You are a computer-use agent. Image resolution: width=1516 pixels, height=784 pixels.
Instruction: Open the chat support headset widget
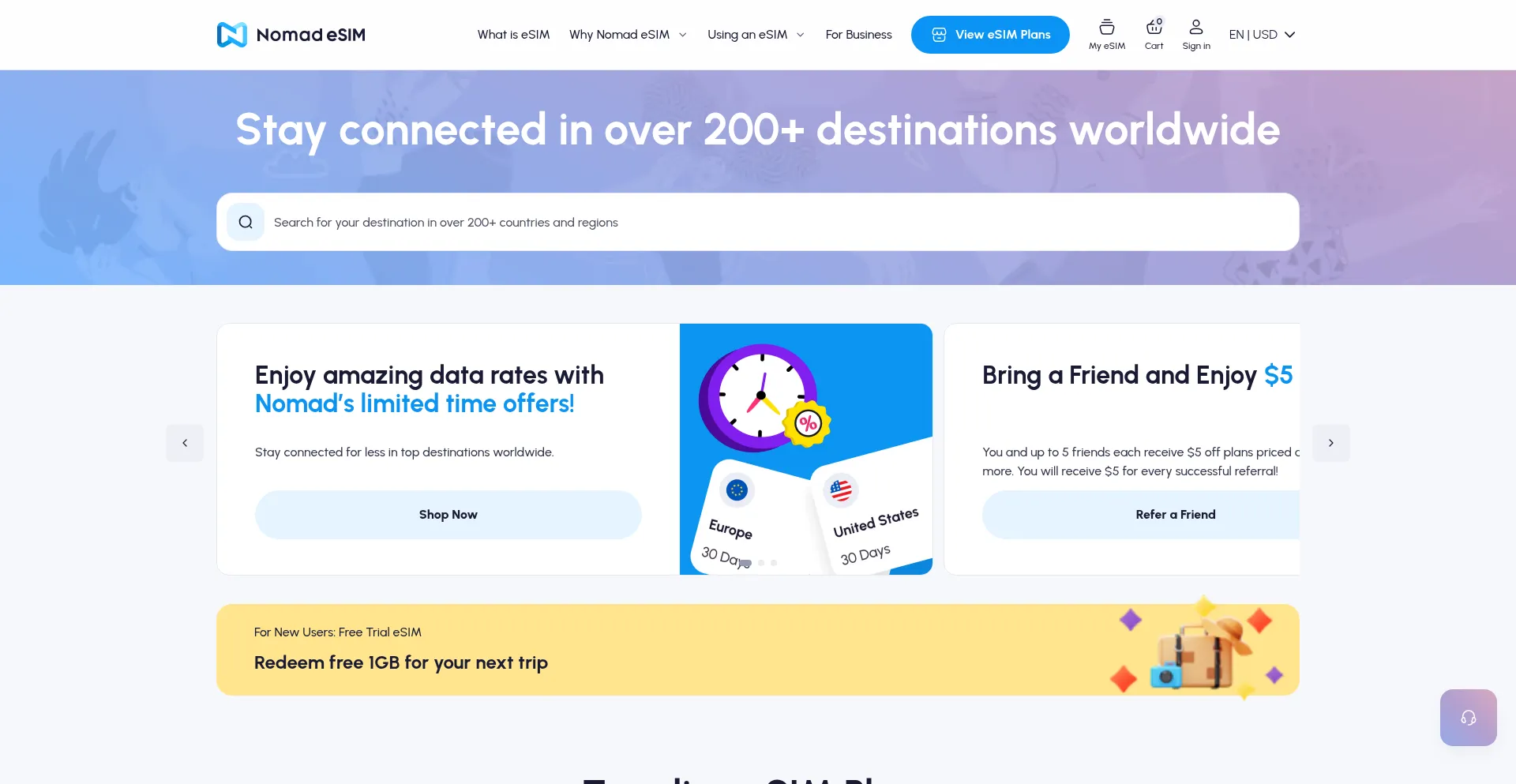pyautogui.click(x=1468, y=717)
